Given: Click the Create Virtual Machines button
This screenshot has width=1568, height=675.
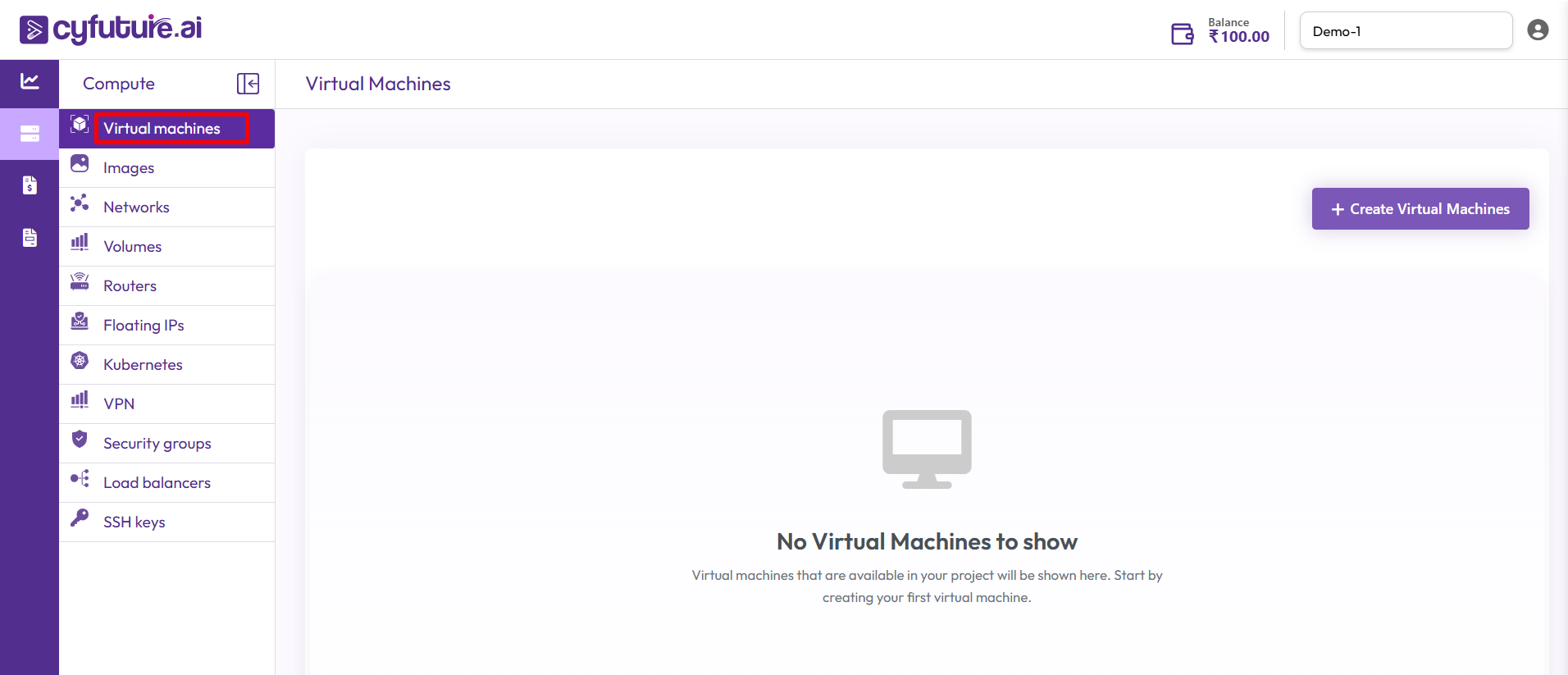Looking at the screenshot, I should tap(1420, 209).
